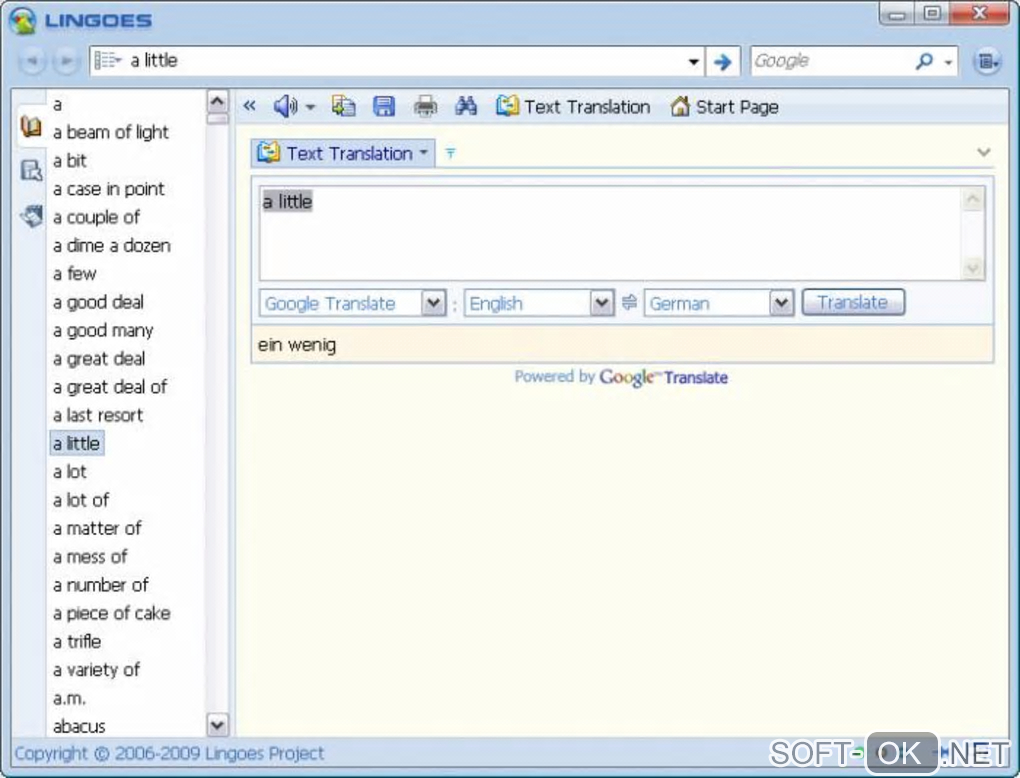Select 'a.m.' entry
This screenshot has height=778, width=1020.
click(x=69, y=699)
